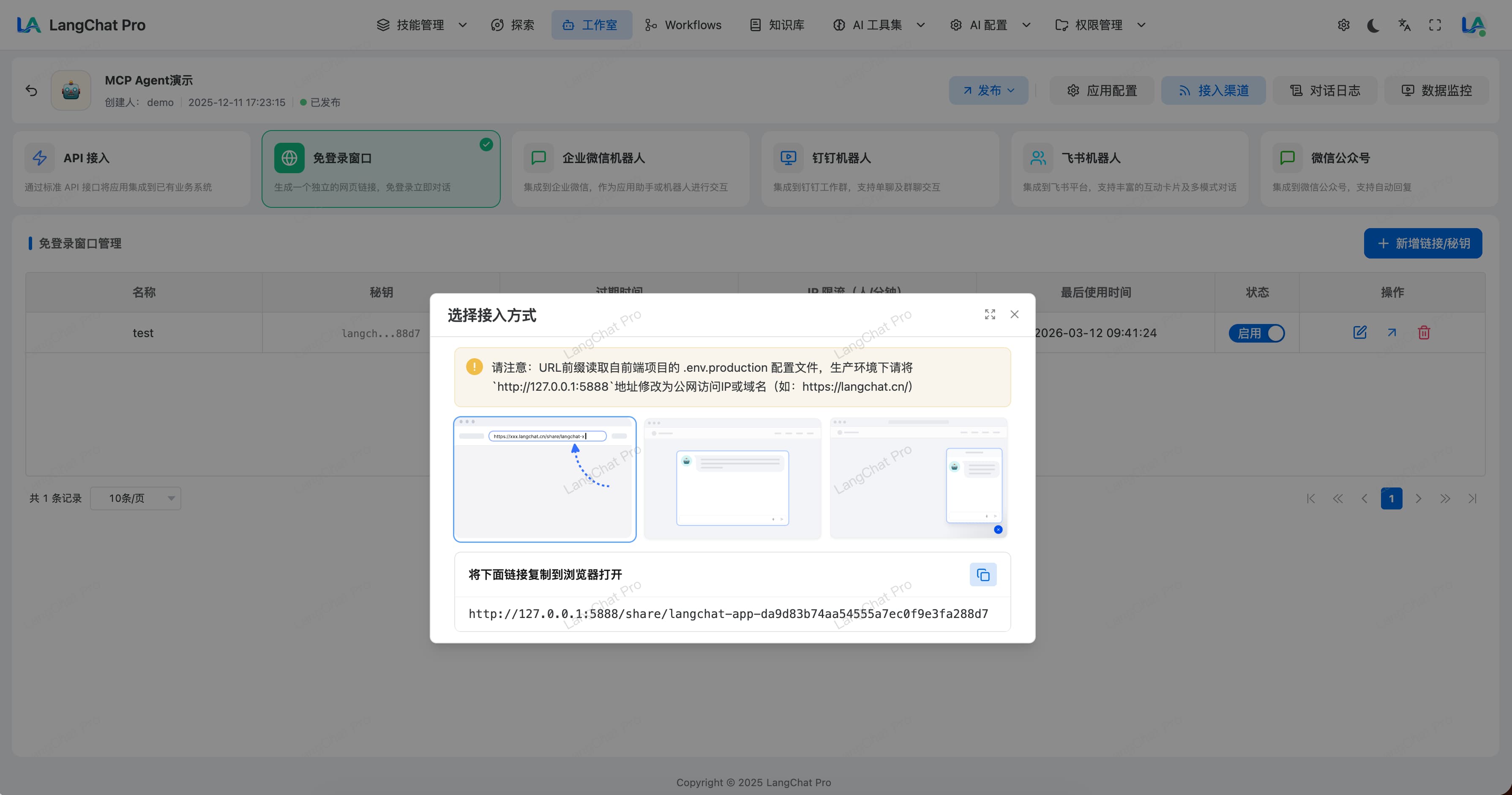Expand the 发布 publish dropdown
Viewport: 1512px width, 795px height.
988,90
